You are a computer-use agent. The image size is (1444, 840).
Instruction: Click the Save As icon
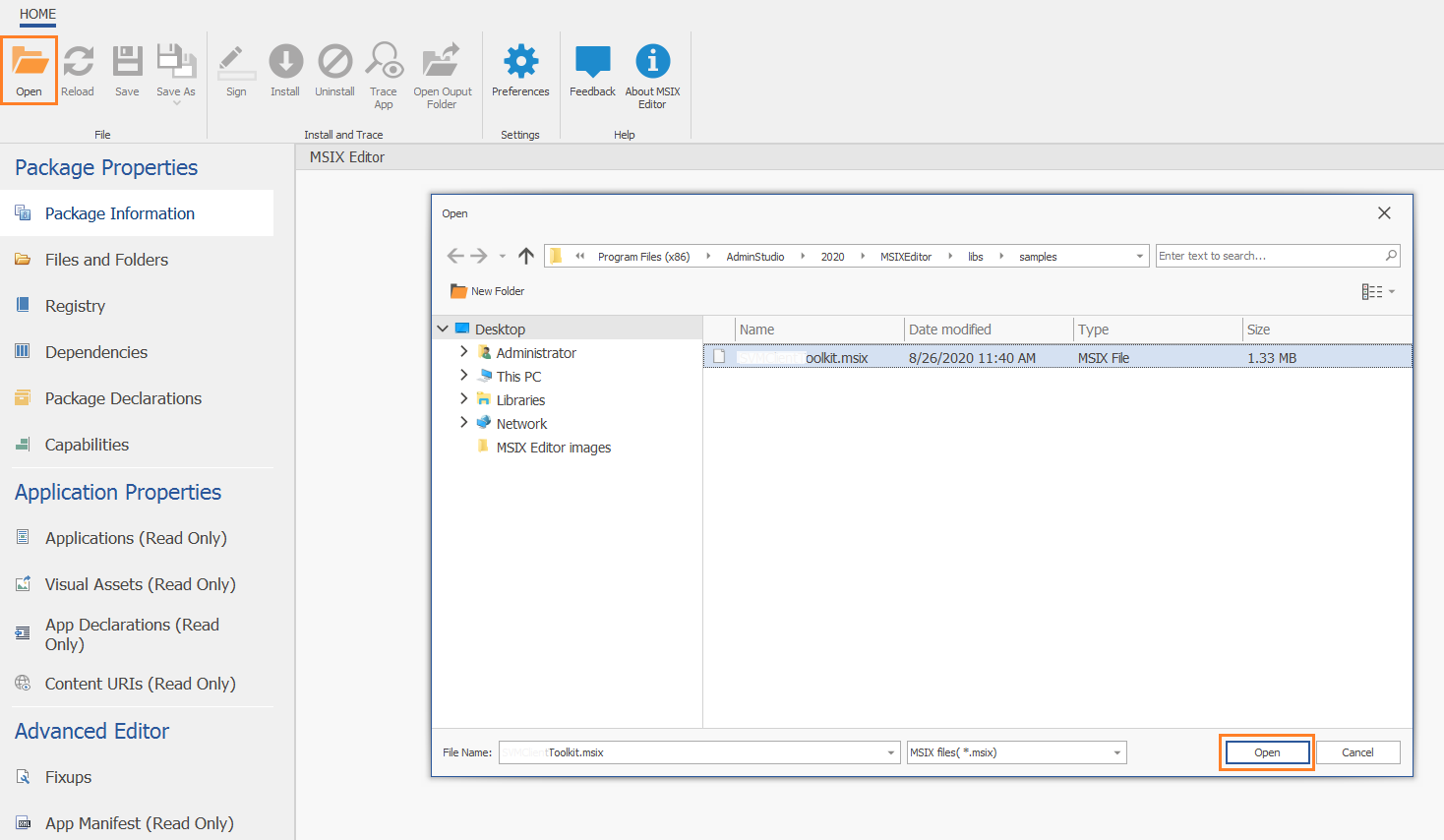point(176,61)
